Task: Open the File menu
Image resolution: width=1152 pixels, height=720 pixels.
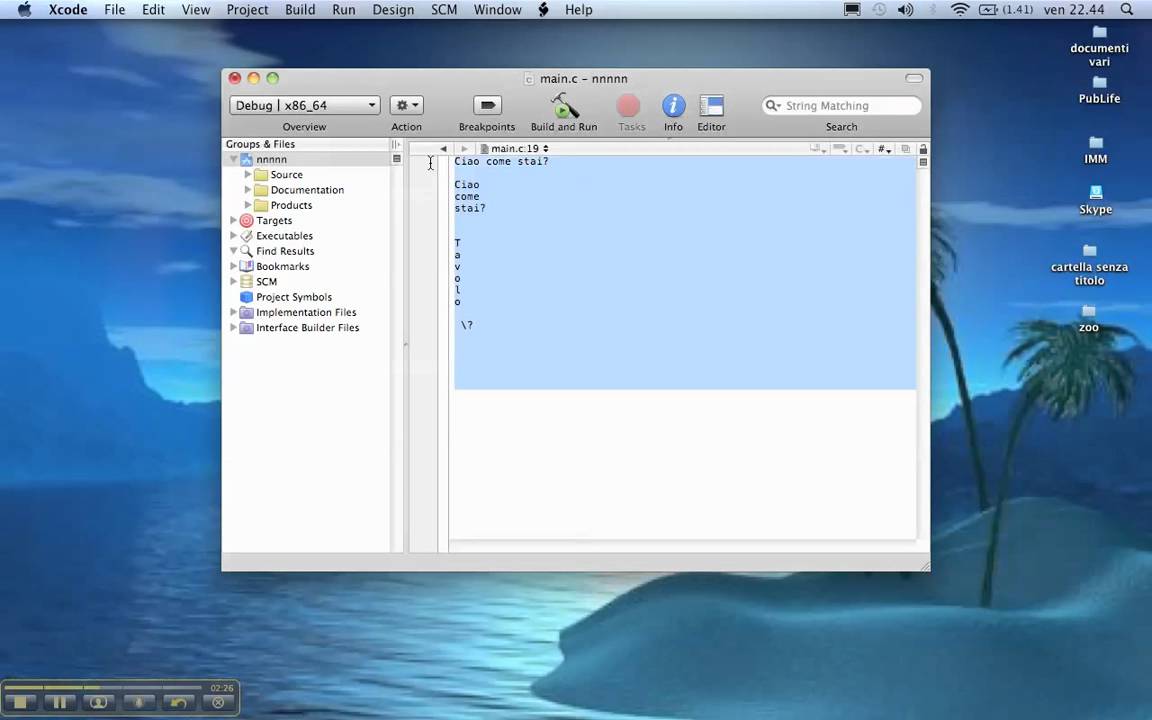Action: point(115,10)
